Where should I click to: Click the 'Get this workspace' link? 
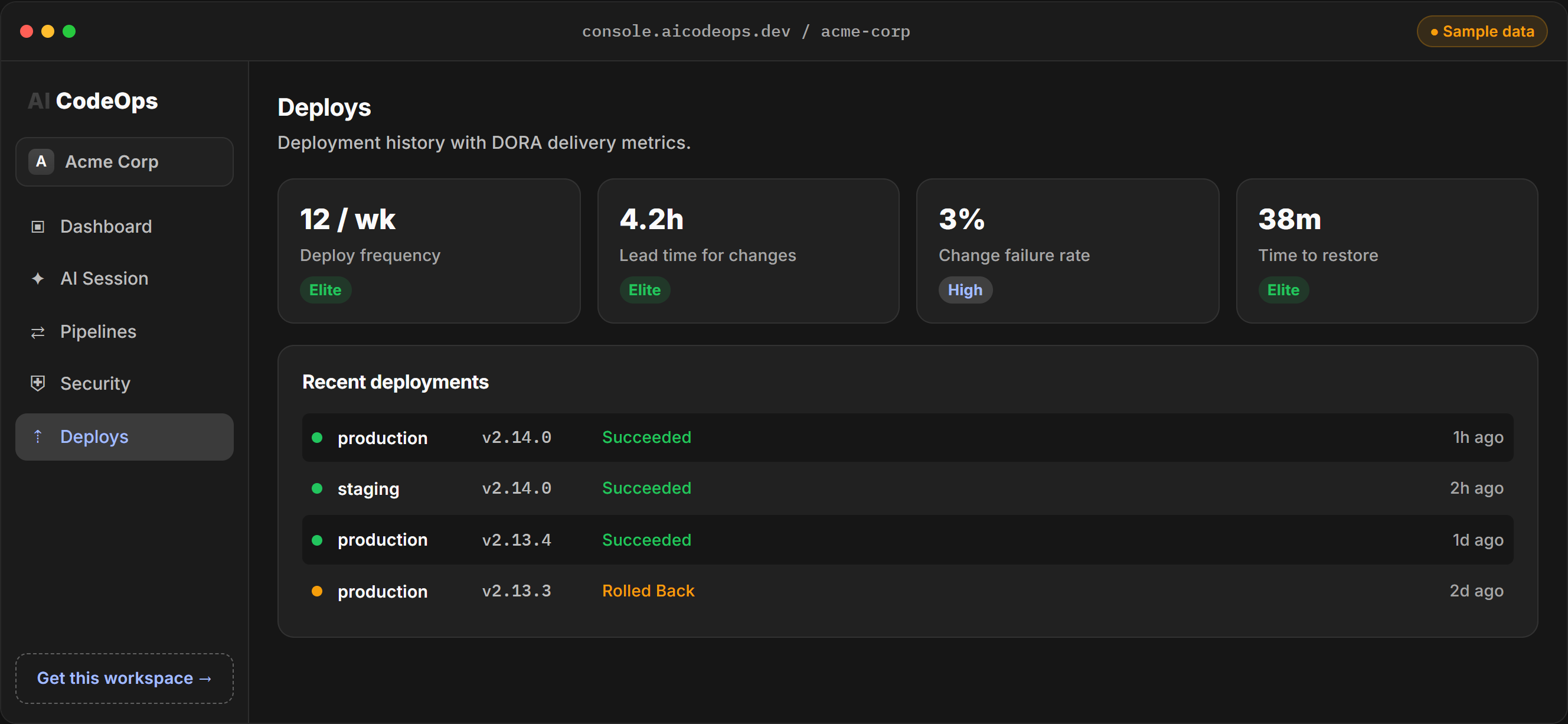pyautogui.click(x=124, y=679)
